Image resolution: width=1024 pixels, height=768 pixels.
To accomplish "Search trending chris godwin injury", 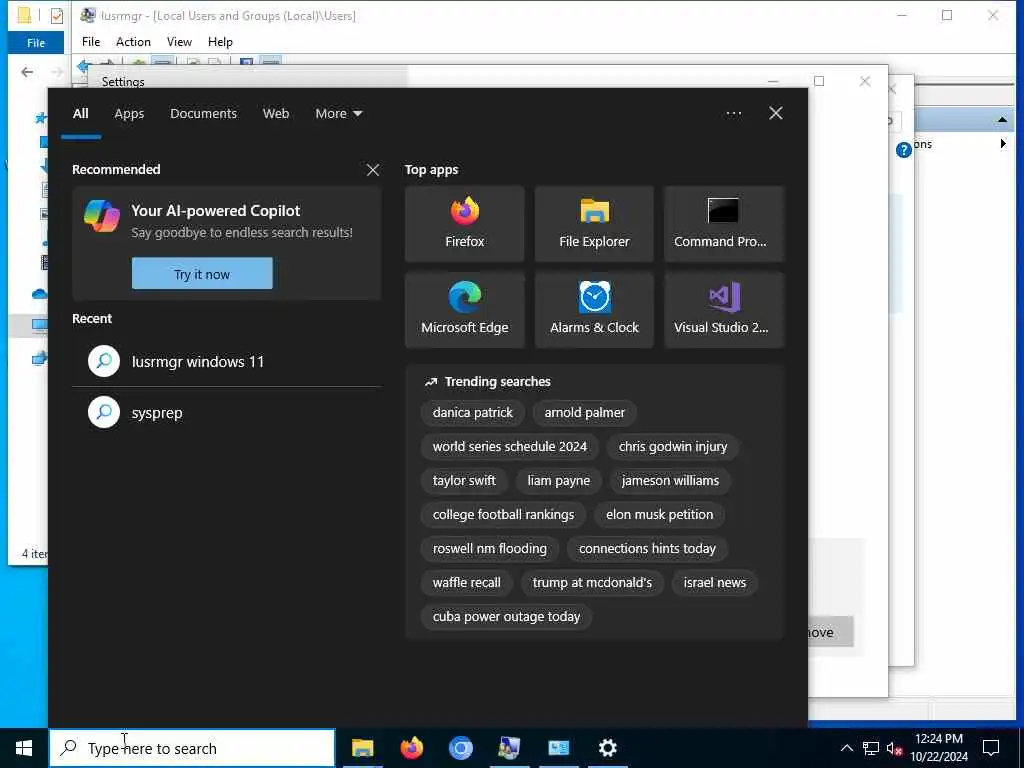I will click(673, 447).
